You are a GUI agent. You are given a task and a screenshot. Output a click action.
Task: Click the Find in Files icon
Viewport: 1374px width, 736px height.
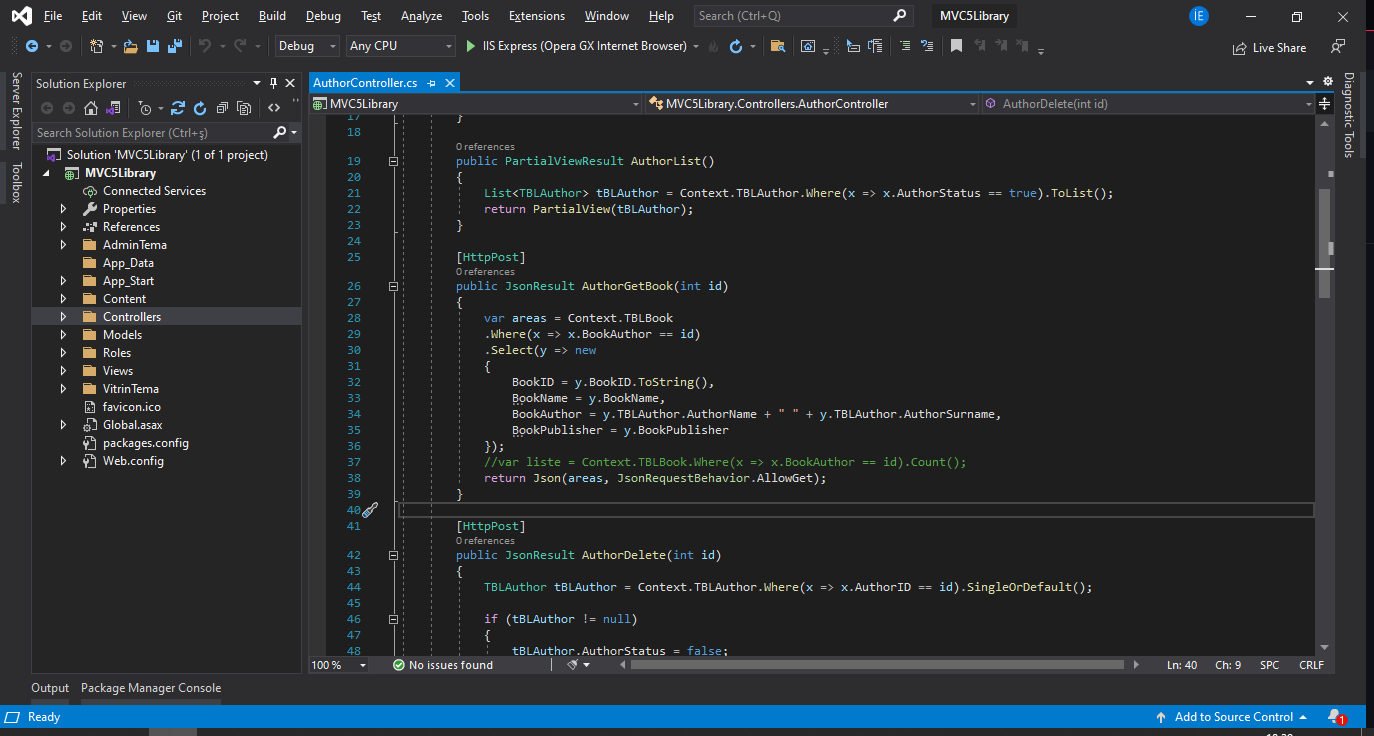click(x=777, y=46)
